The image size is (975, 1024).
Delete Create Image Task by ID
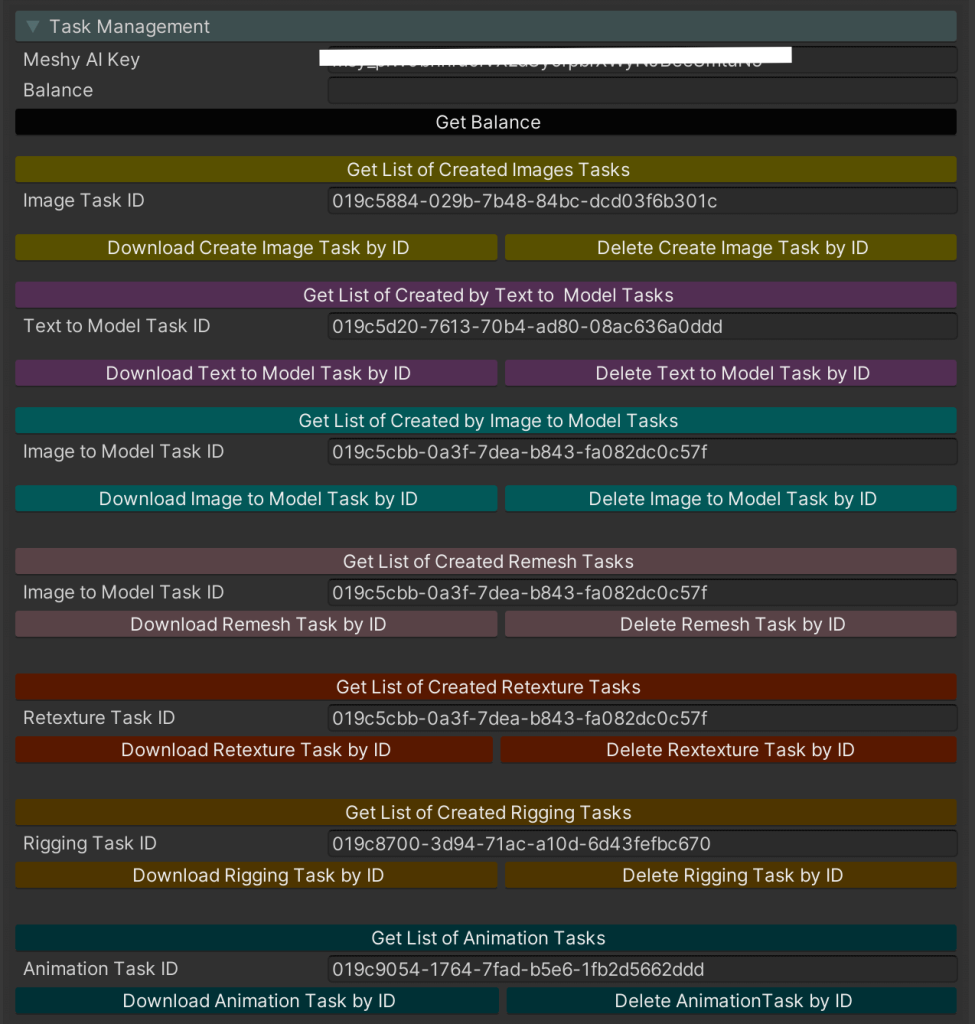(x=731, y=248)
